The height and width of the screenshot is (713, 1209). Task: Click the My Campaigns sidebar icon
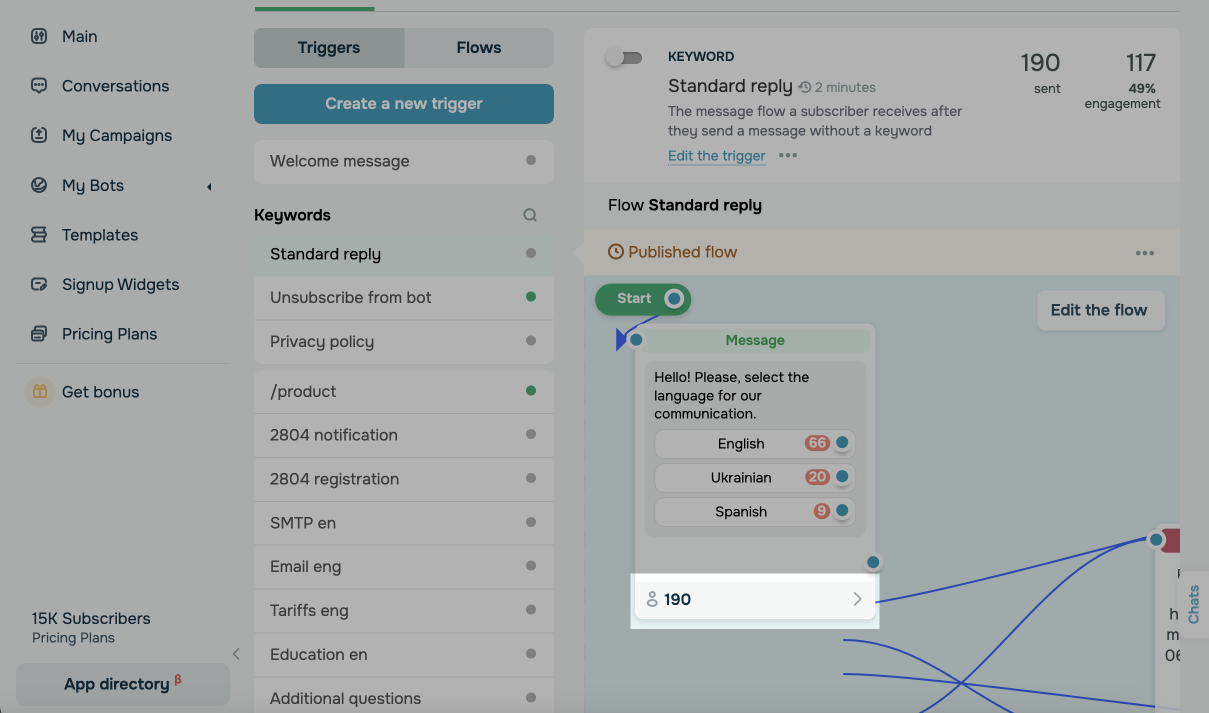(x=39, y=135)
